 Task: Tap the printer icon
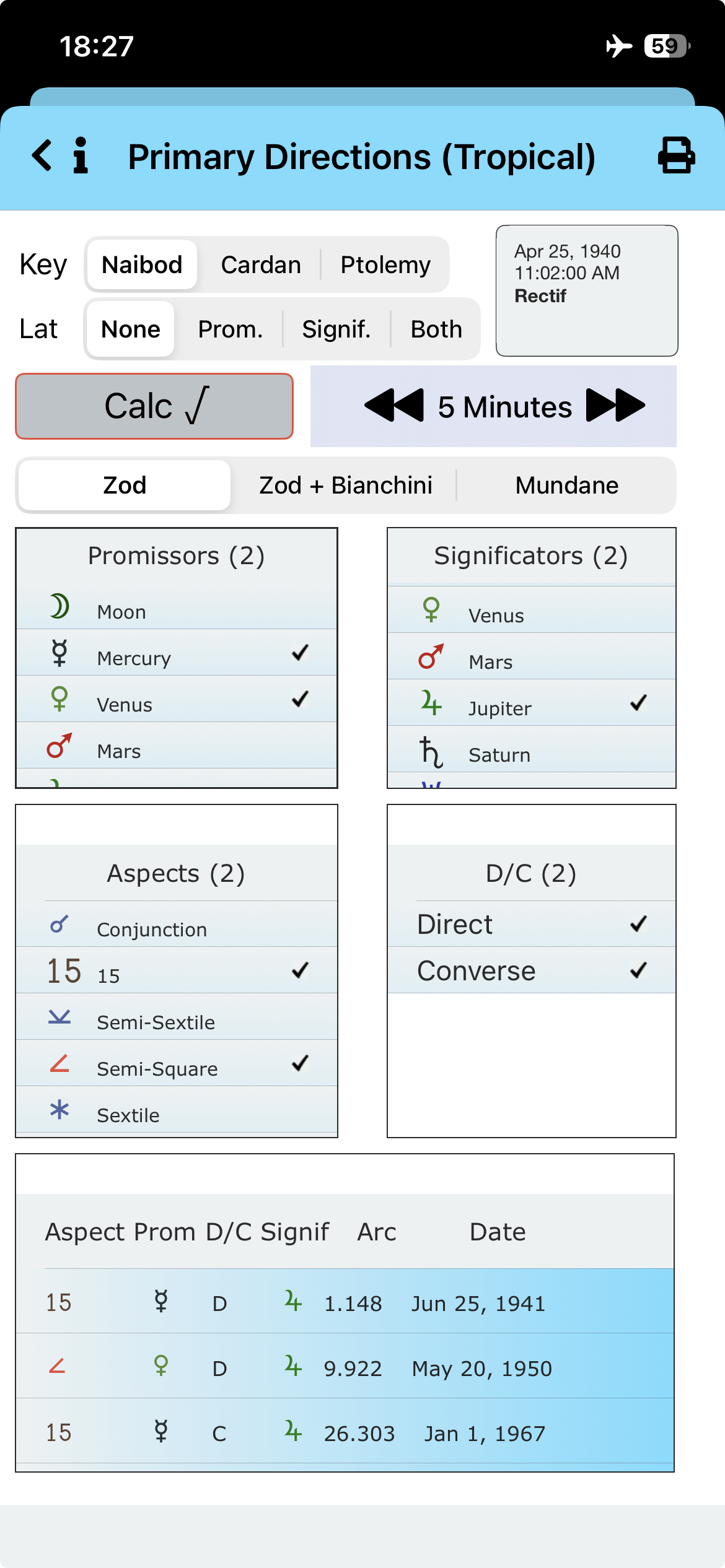click(x=676, y=155)
